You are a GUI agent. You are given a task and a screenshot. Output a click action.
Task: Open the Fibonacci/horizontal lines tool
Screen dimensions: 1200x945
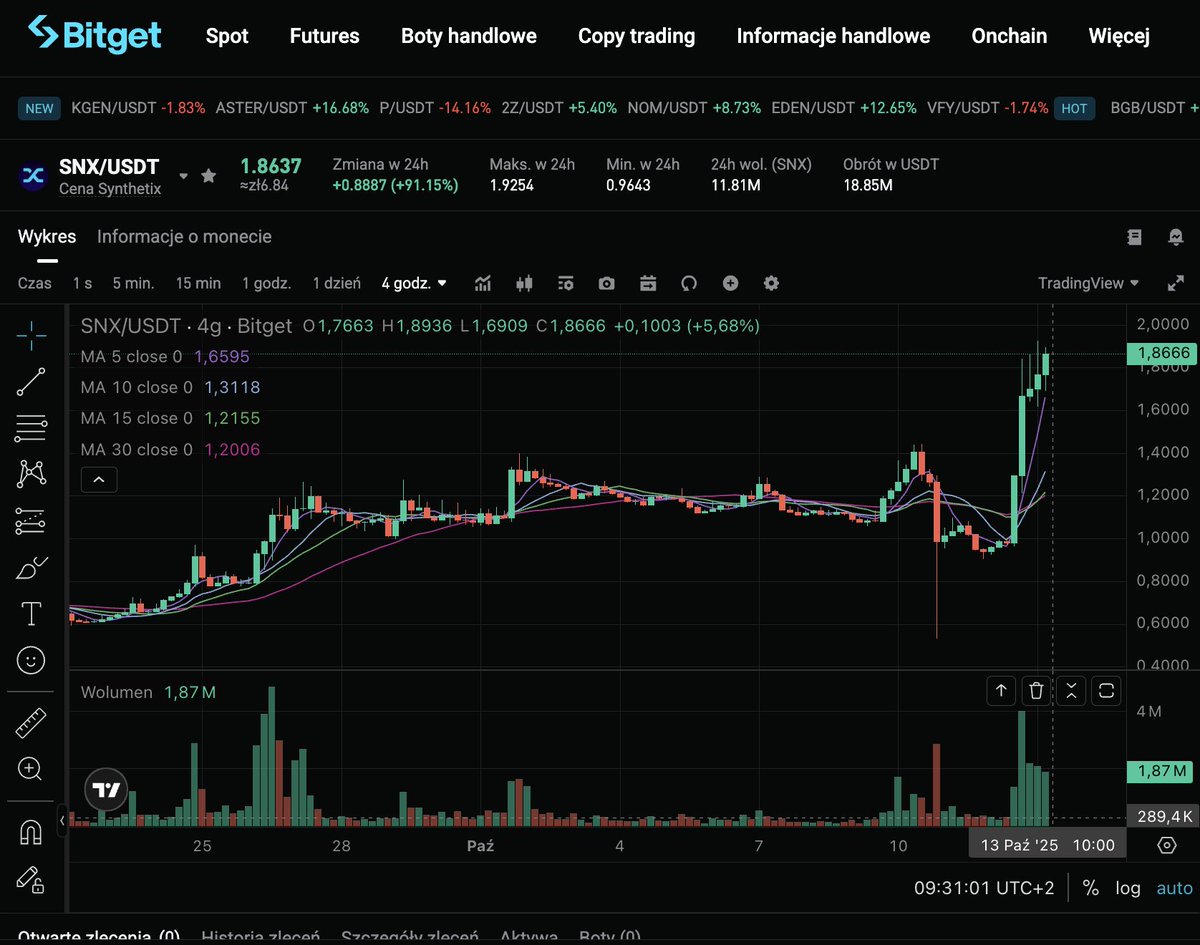[31, 428]
